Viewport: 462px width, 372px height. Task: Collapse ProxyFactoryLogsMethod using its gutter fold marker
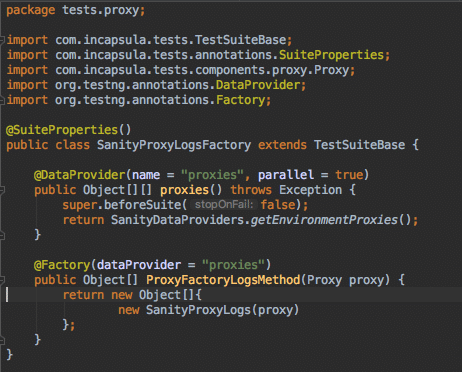coord(2,280)
